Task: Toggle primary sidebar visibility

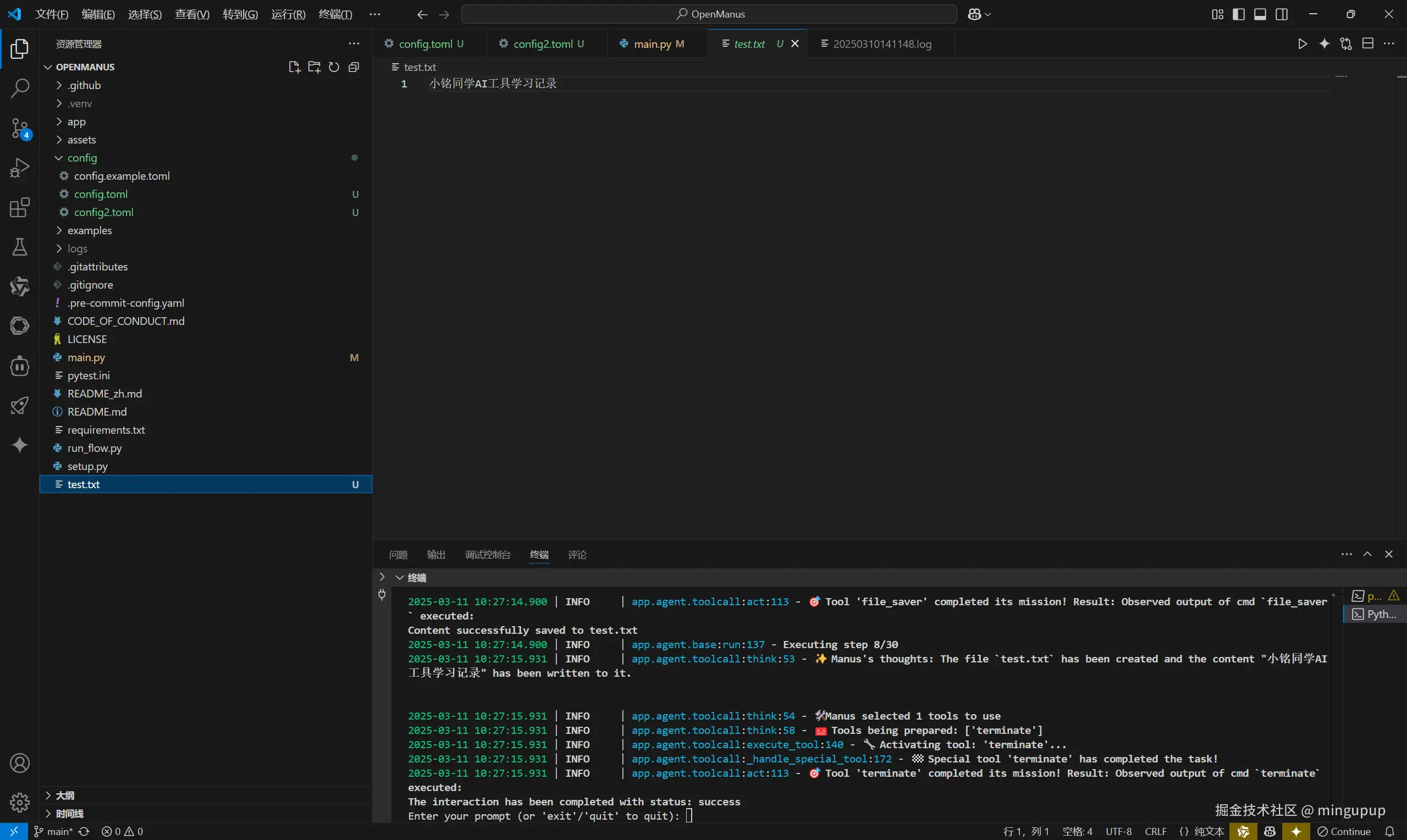Action: [x=1238, y=14]
